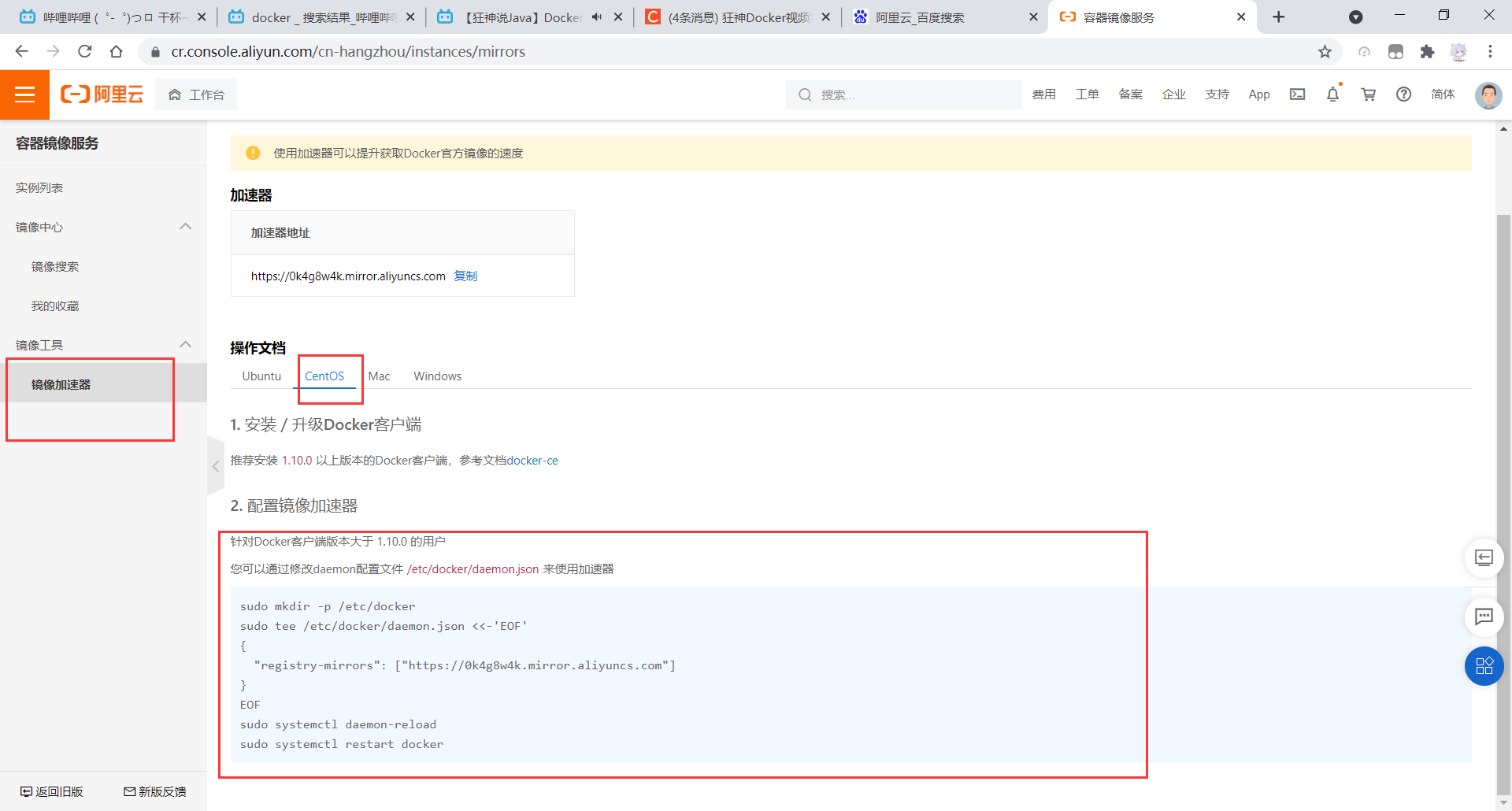
Task: Open the shopping cart icon
Action: pyautogui.click(x=1369, y=94)
